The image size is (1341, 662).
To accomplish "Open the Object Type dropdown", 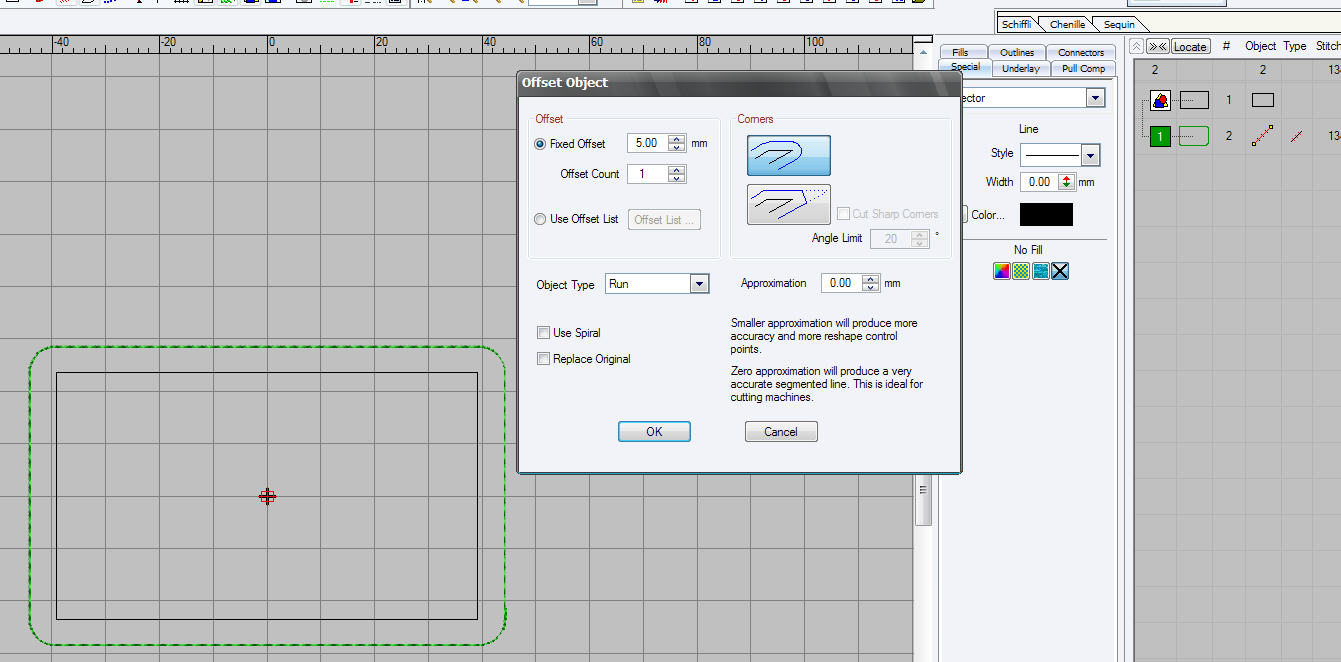I will [699, 284].
